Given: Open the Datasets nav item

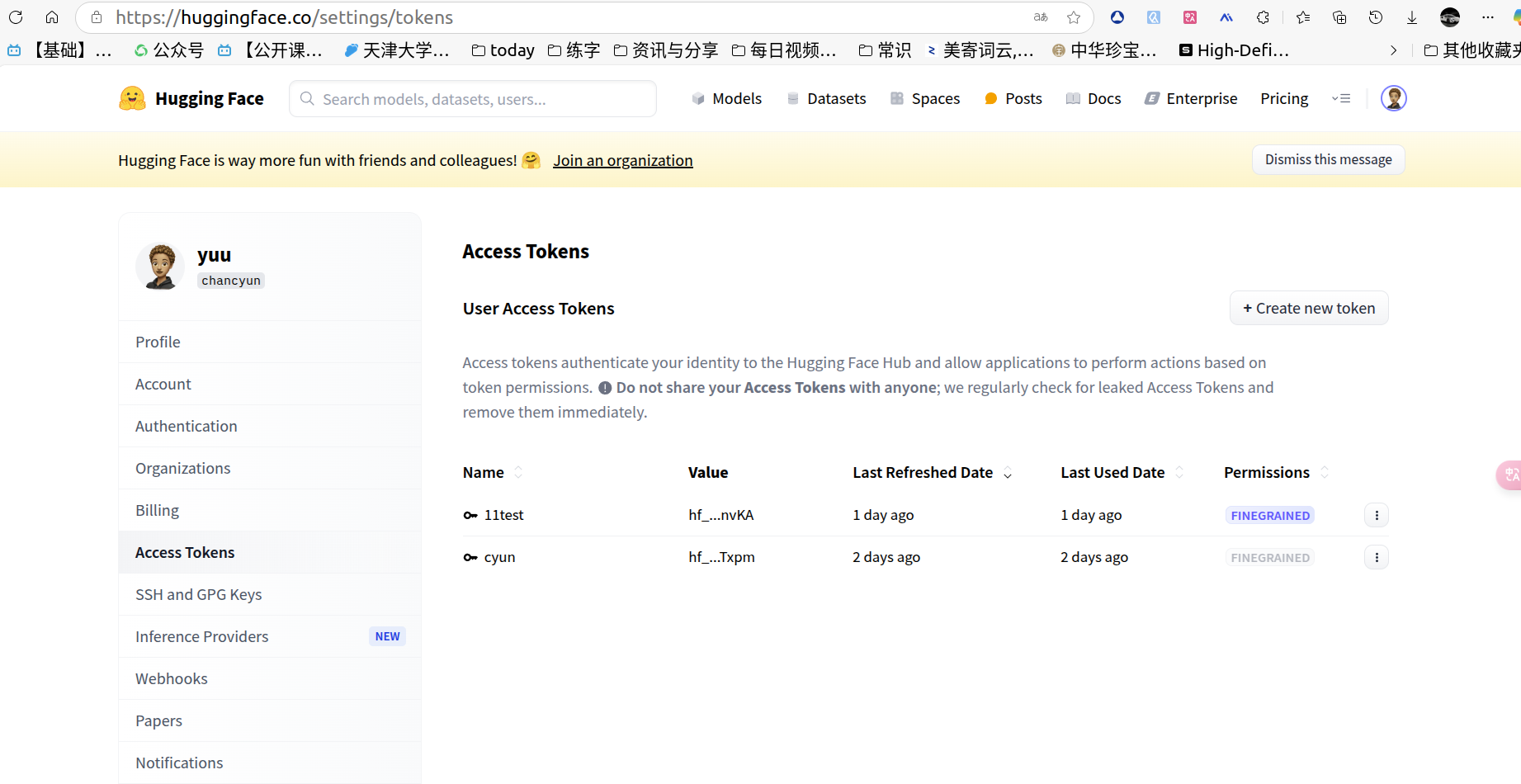Looking at the screenshot, I should point(826,98).
